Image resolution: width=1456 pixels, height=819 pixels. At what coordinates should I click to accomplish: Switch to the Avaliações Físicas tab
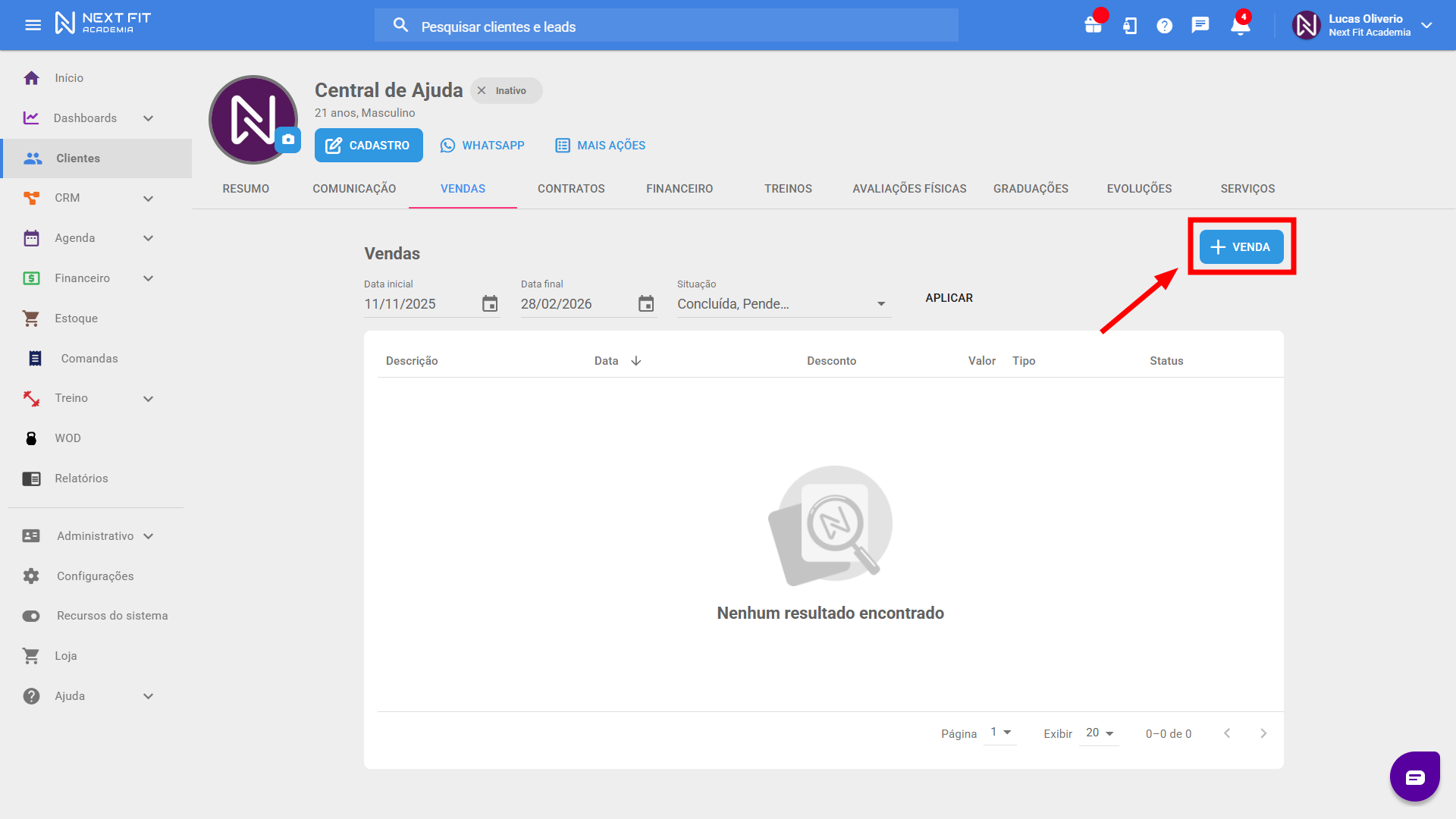coord(908,188)
